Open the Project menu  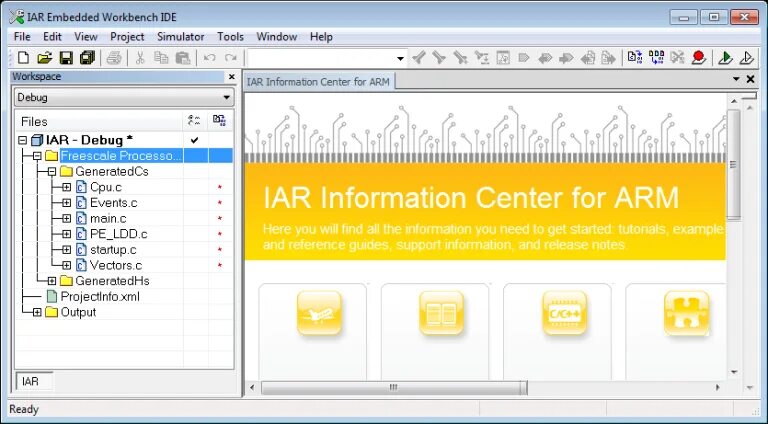[x=127, y=37]
